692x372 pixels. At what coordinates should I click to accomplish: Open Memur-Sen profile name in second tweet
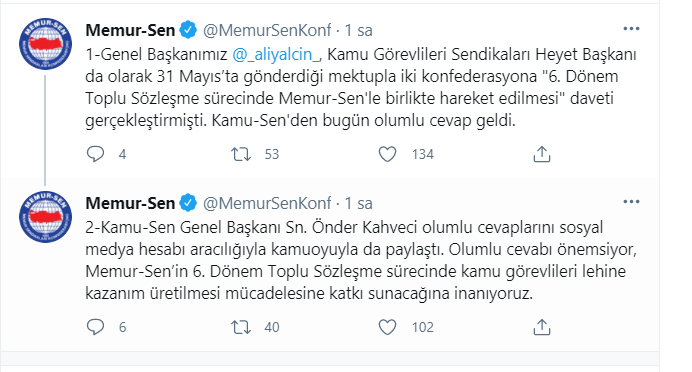[130, 203]
